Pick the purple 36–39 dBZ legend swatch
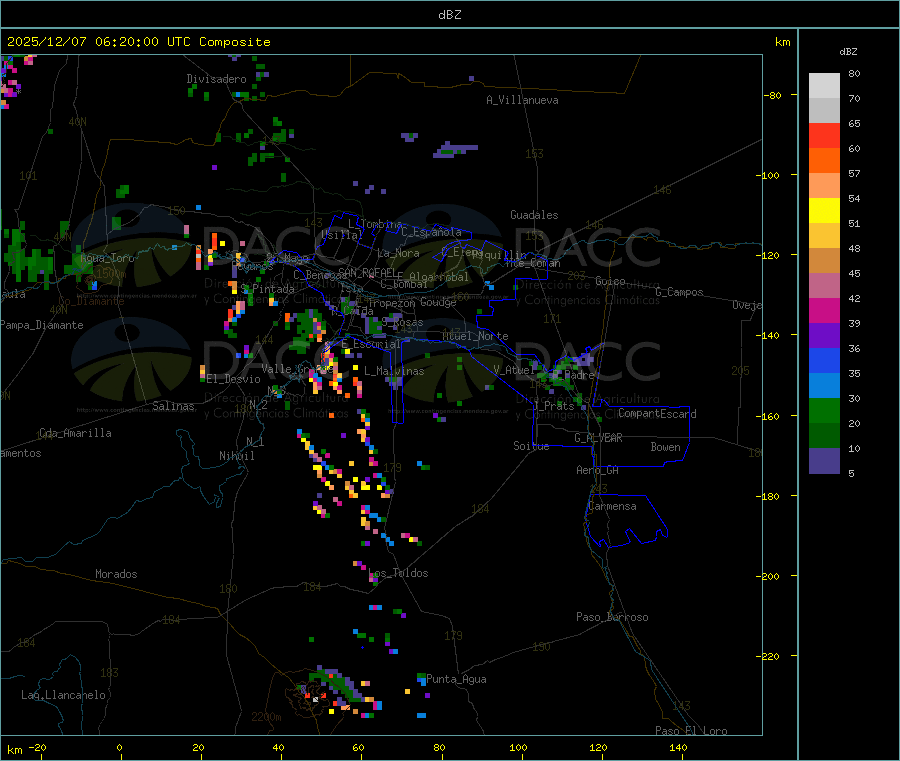 click(824, 335)
